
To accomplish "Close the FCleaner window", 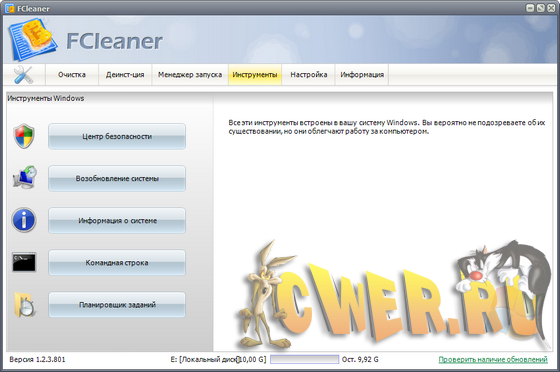I will pos(551,8).
